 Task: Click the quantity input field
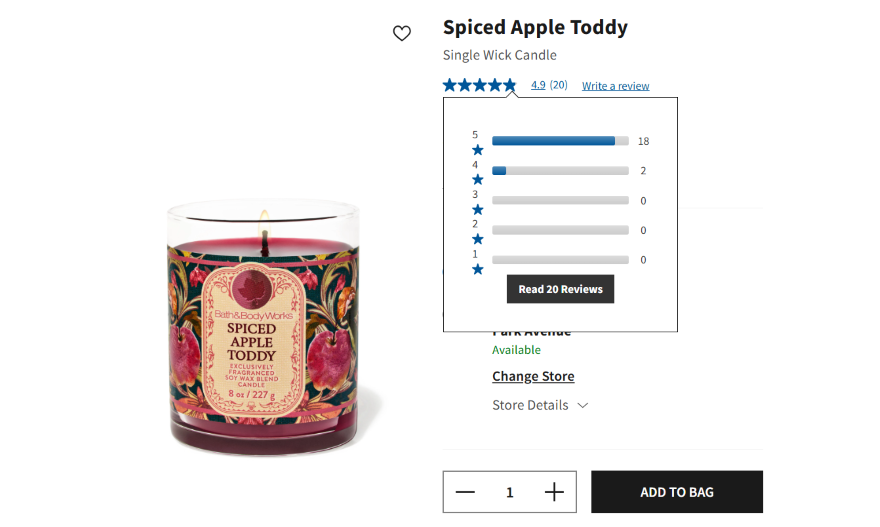[509, 492]
